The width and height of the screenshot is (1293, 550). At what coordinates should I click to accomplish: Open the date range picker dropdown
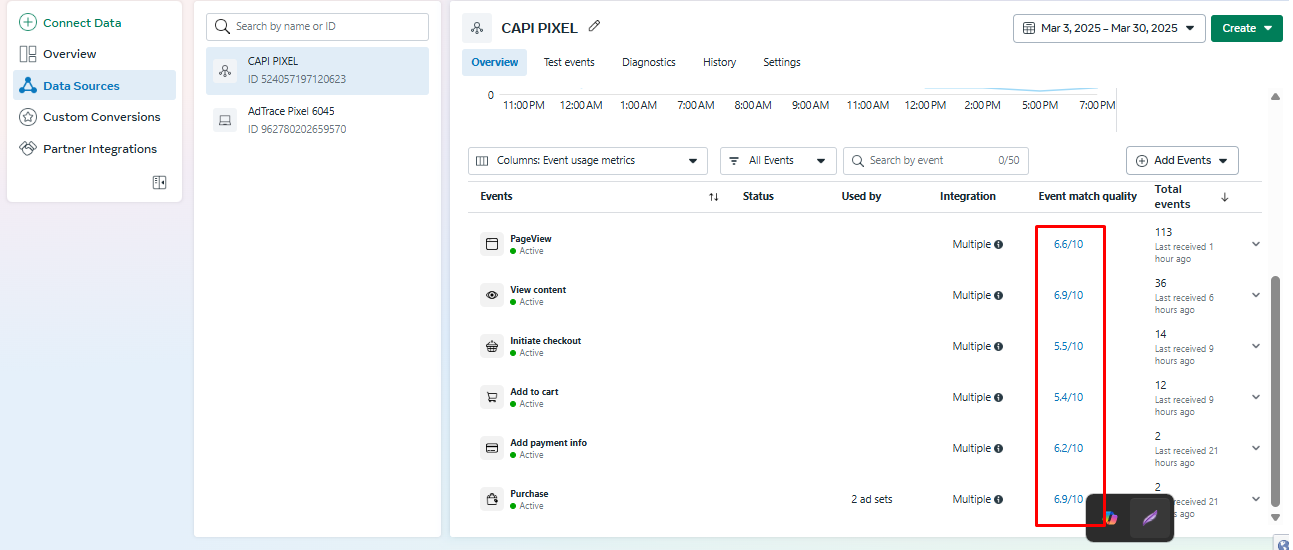[x=1108, y=28]
